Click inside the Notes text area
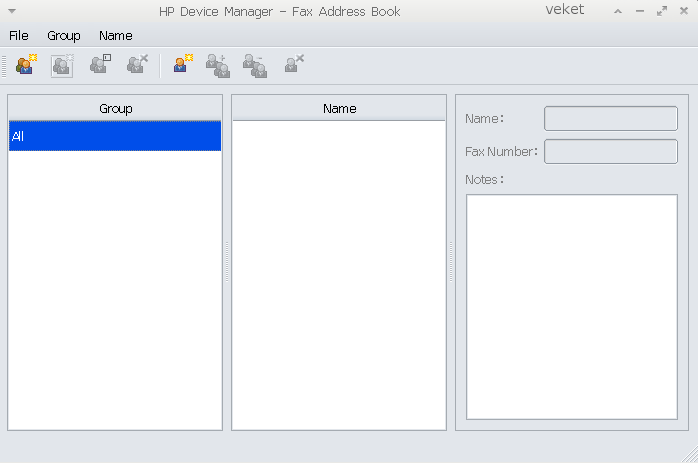The image size is (698, 463). coord(572,307)
